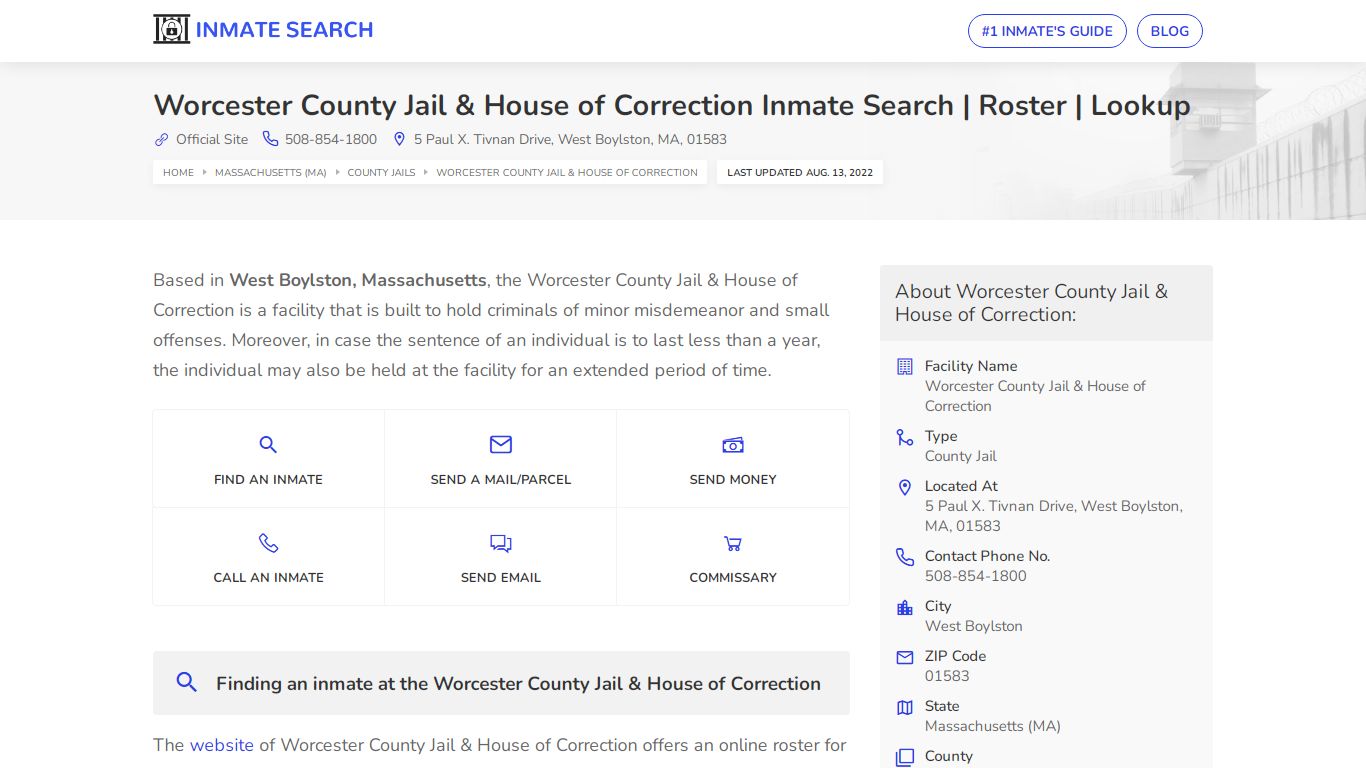Click the search icon in Finding an inmate heading
The height and width of the screenshot is (768, 1366).
[186, 682]
